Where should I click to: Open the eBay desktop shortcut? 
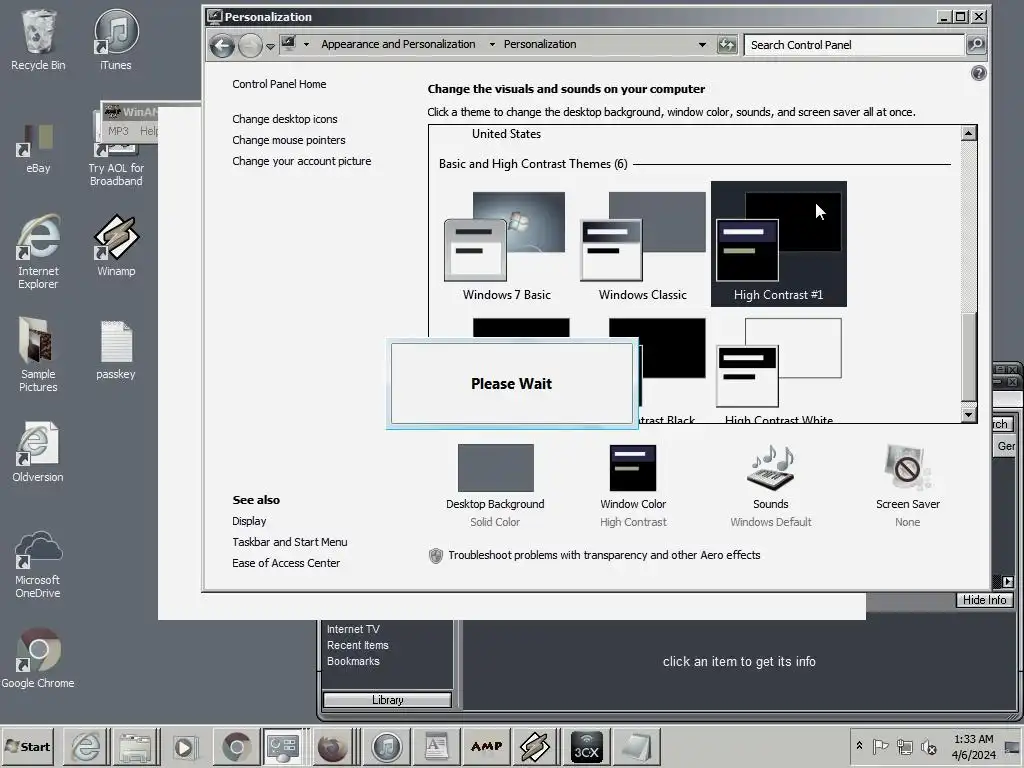[x=37, y=149]
